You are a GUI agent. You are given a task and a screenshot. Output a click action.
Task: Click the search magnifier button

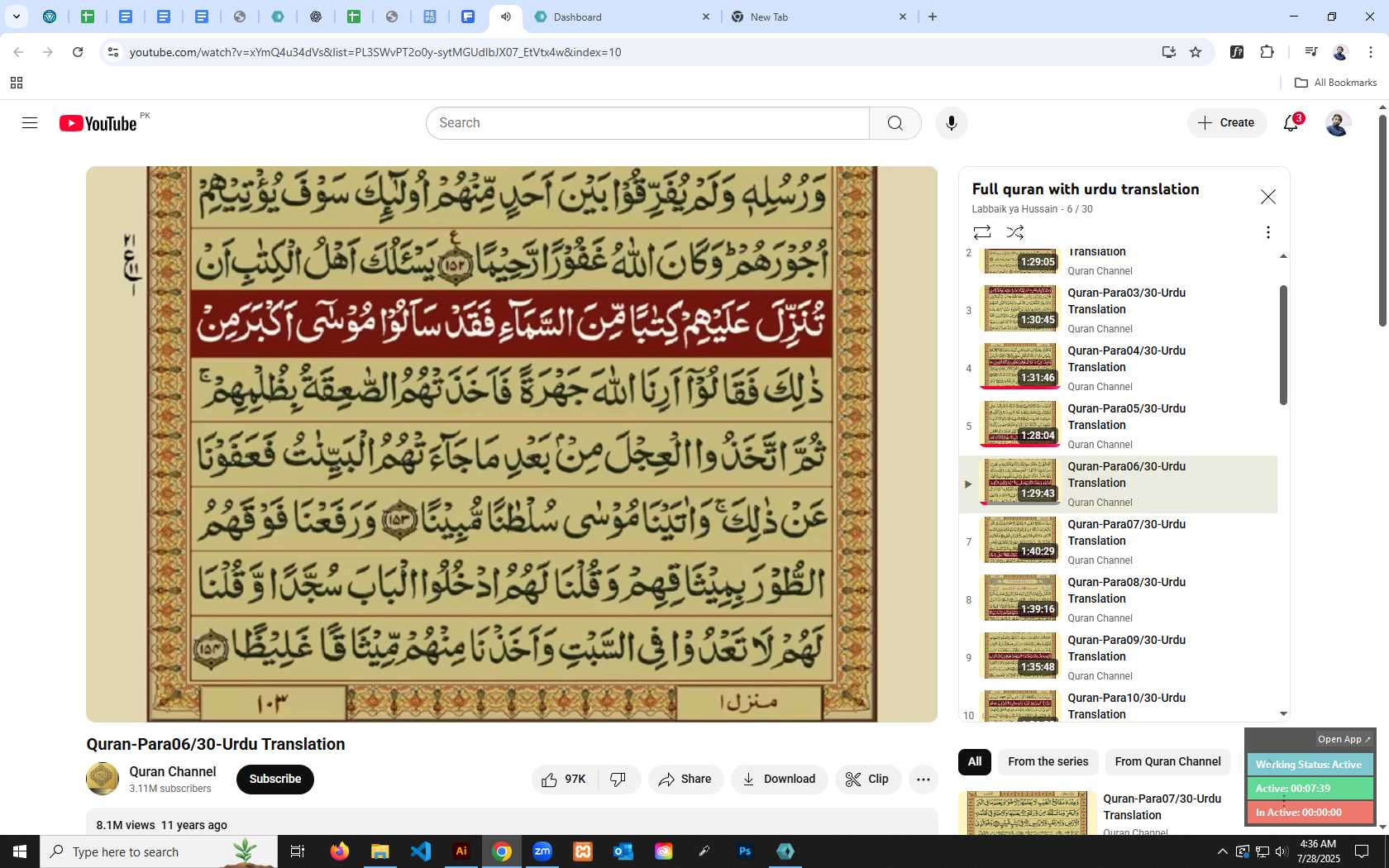pos(895,123)
